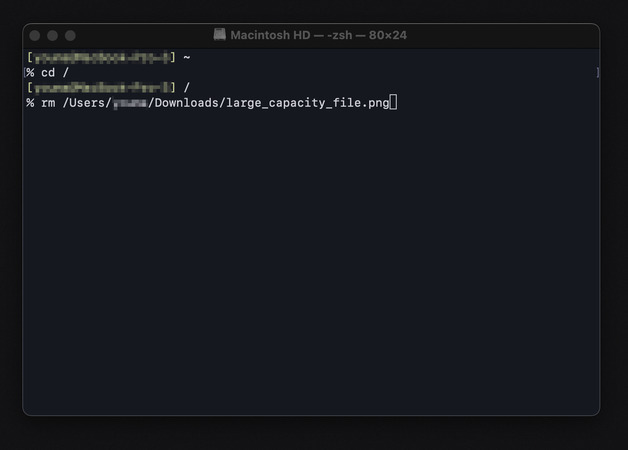Click the blurred username in the rm path
The height and width of the screenshot is (450, 628).
129,102
